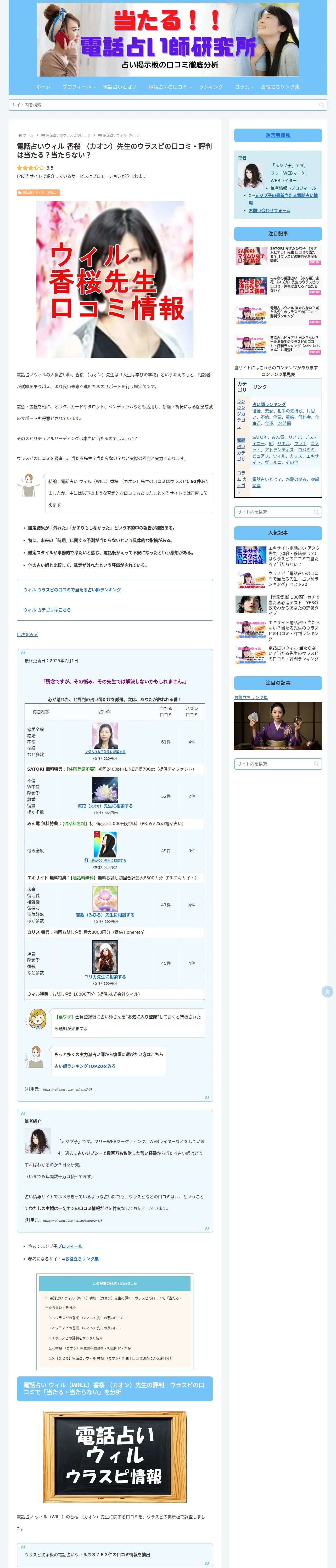Click the top search magnifier icon

point(321,105)
